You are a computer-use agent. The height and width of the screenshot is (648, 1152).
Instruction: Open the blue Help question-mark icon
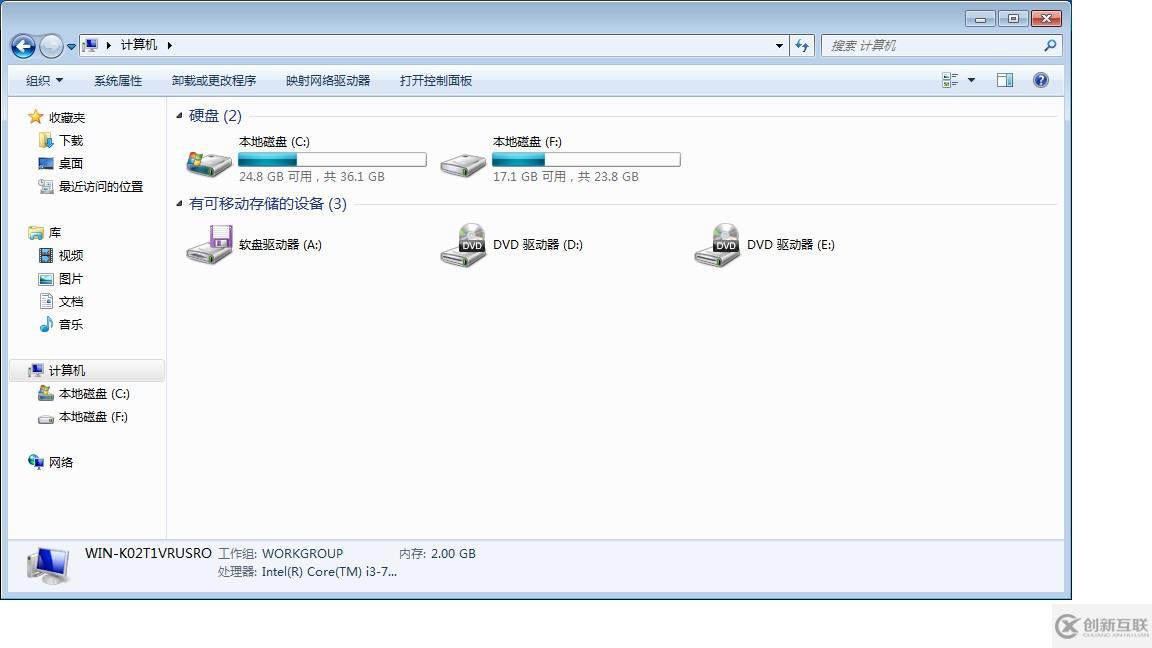(1041, 80)
